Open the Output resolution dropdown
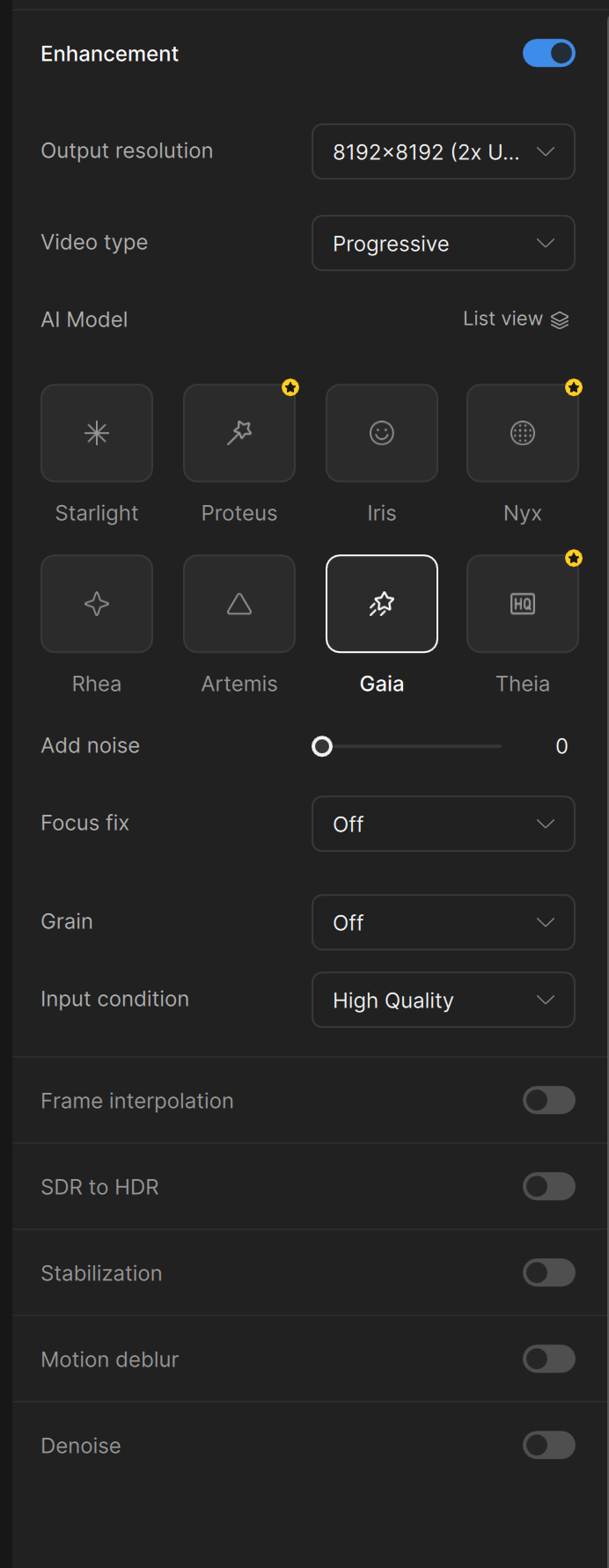 (444, 151)
